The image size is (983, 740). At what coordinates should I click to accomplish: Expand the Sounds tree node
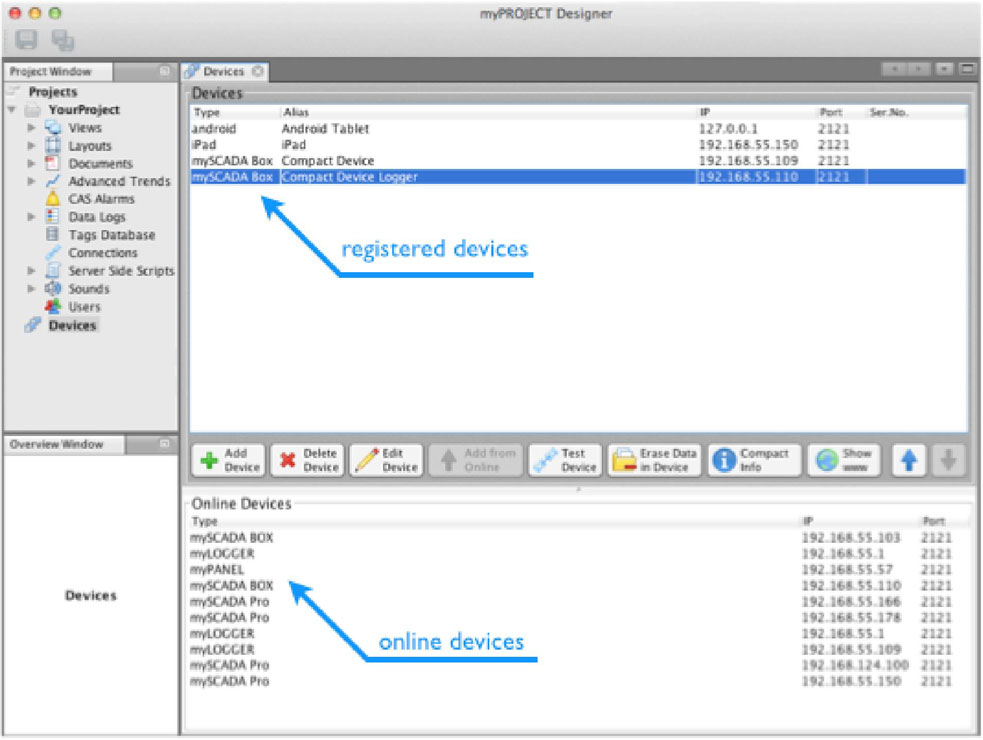31,288
